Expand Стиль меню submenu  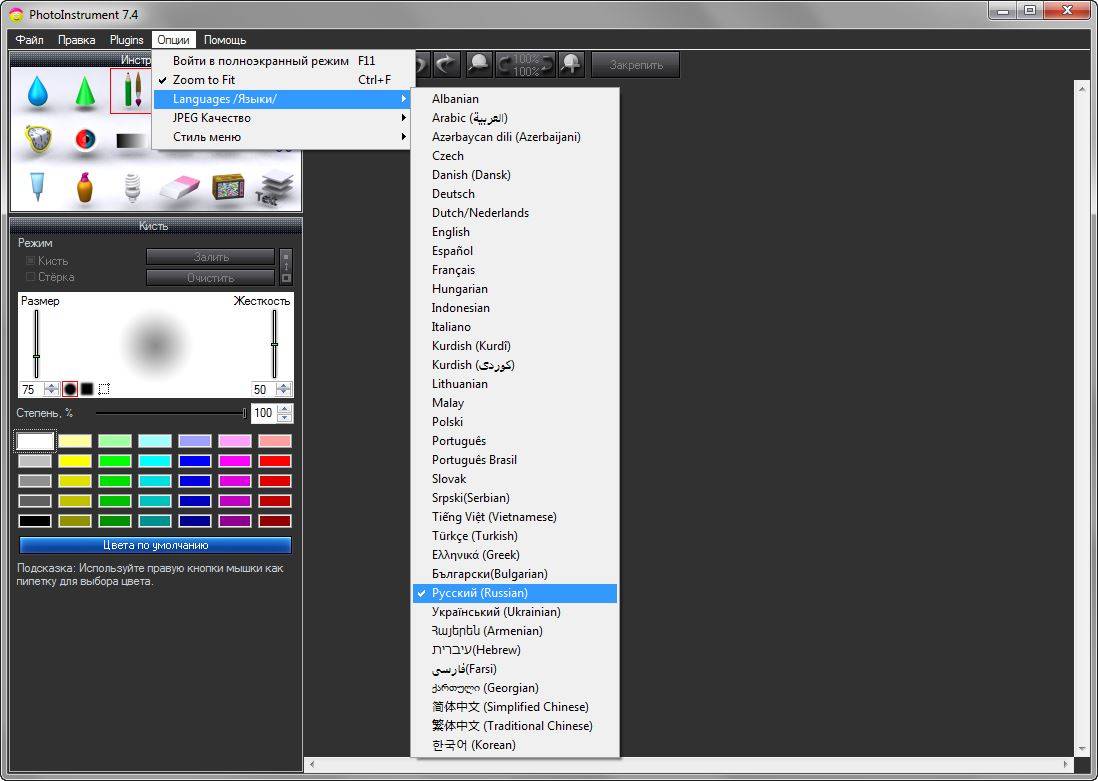coord(283,137)
